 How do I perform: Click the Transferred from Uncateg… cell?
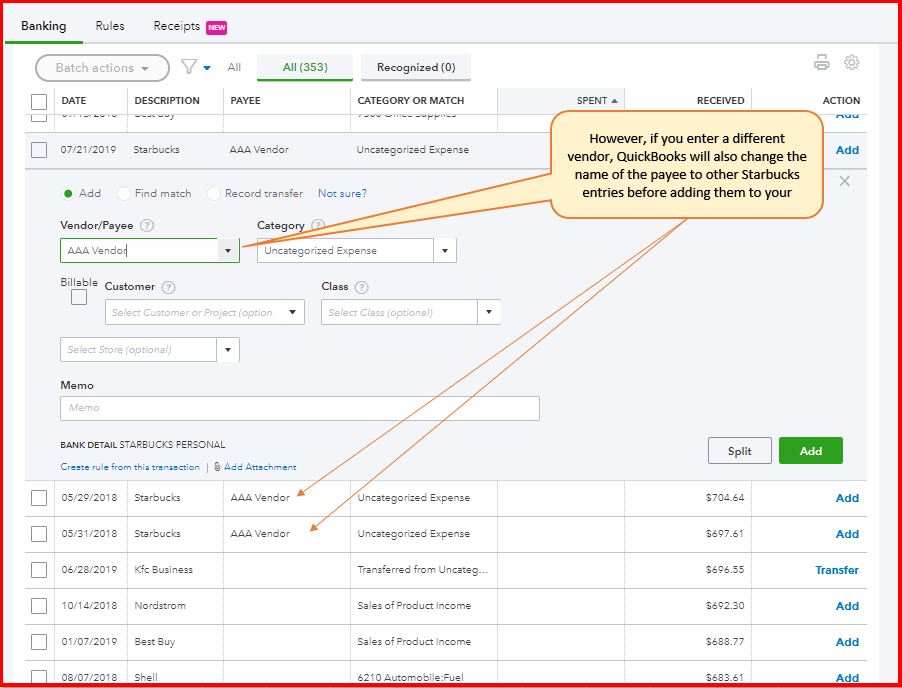coord(423,570)
